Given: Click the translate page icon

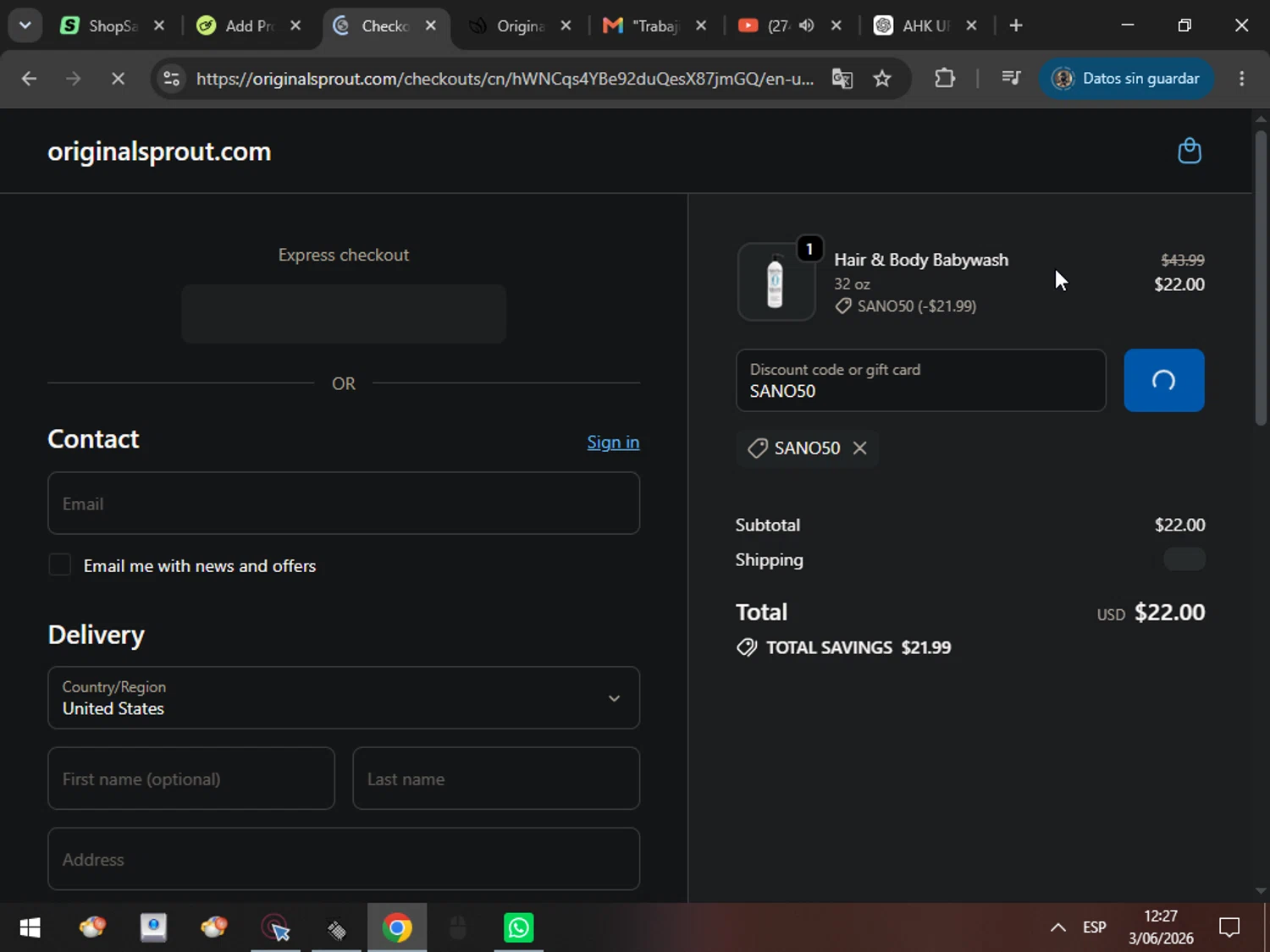Looking at the screenshot, I should pyautogui.click(x=842, y=79).
